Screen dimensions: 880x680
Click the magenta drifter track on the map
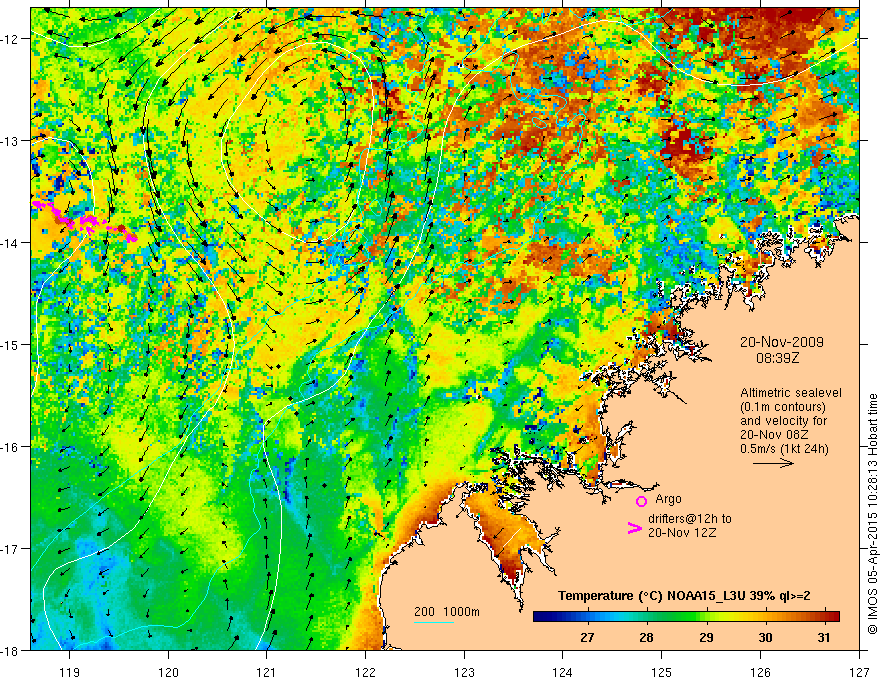[84, 222]
